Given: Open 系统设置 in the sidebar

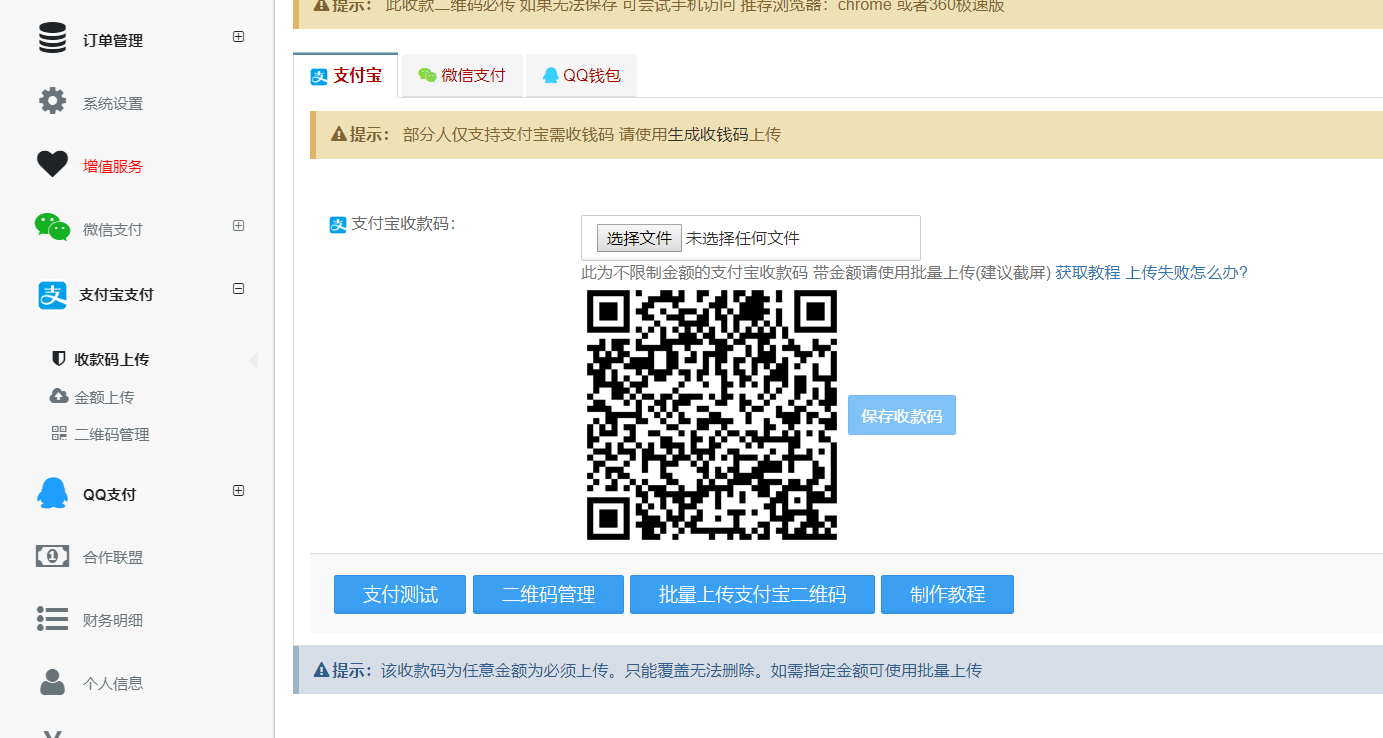Looking at the screenshot, I should click(x=113, y=104).
